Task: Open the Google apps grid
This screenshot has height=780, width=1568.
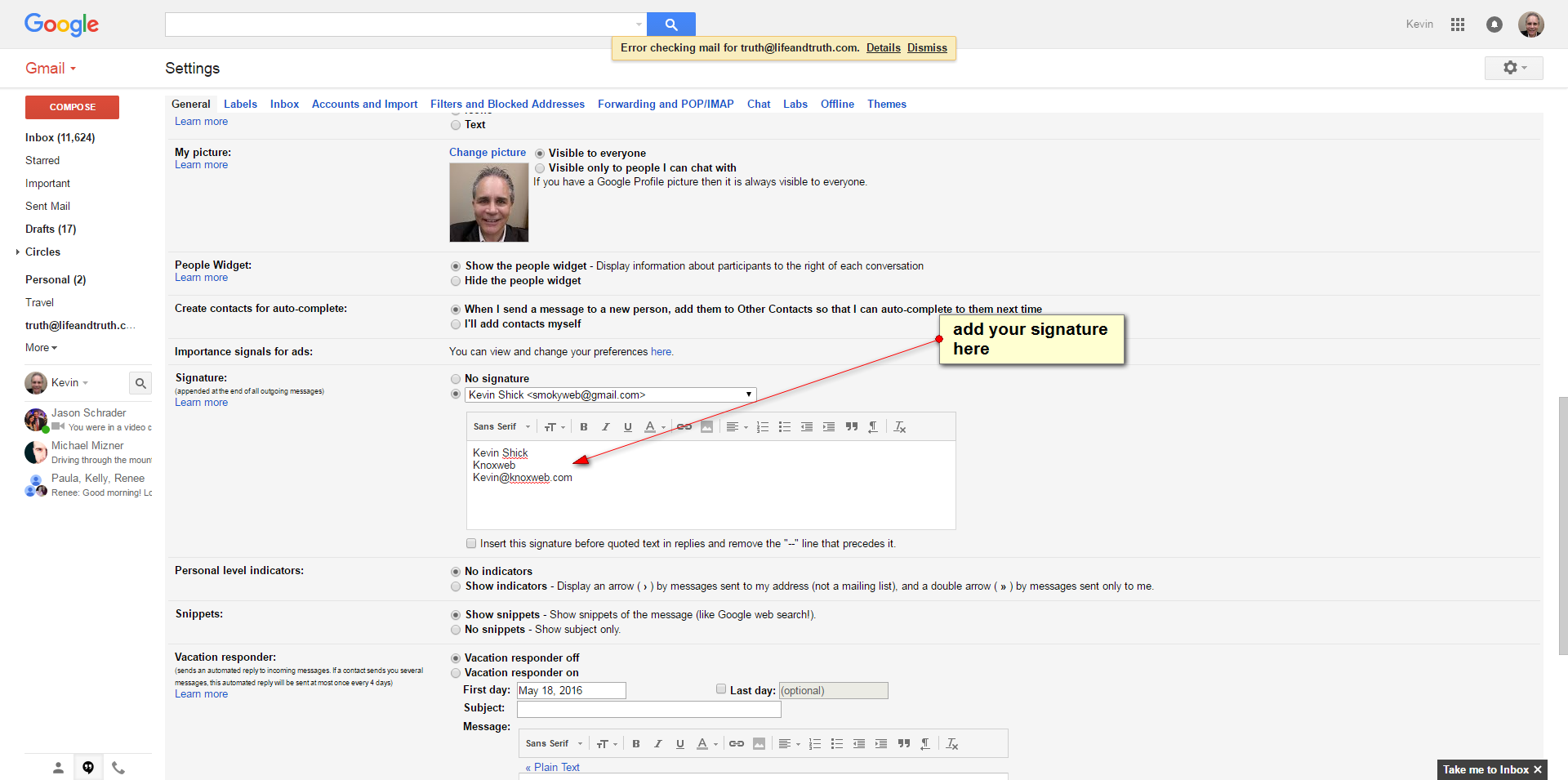Action: (1458, 25)
